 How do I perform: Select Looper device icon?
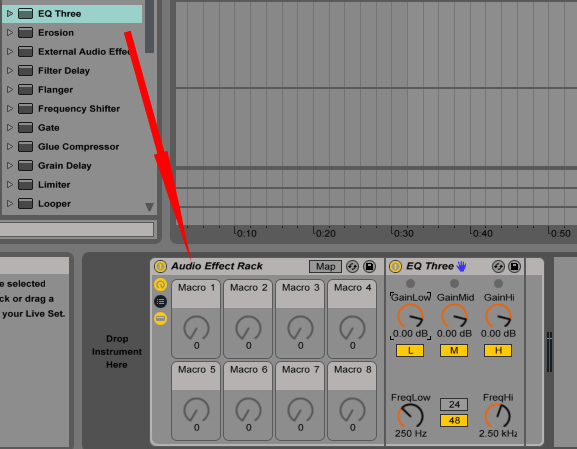25,204
